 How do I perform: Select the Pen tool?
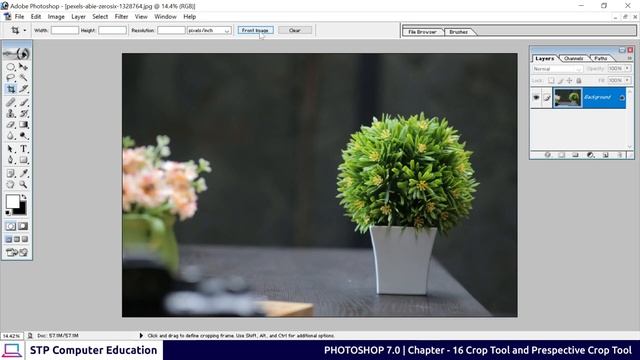[11, 160]
